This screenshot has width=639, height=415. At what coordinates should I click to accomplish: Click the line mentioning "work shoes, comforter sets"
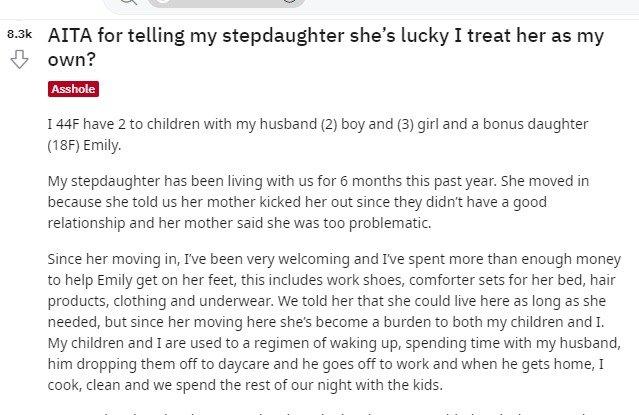pos(331,280)
